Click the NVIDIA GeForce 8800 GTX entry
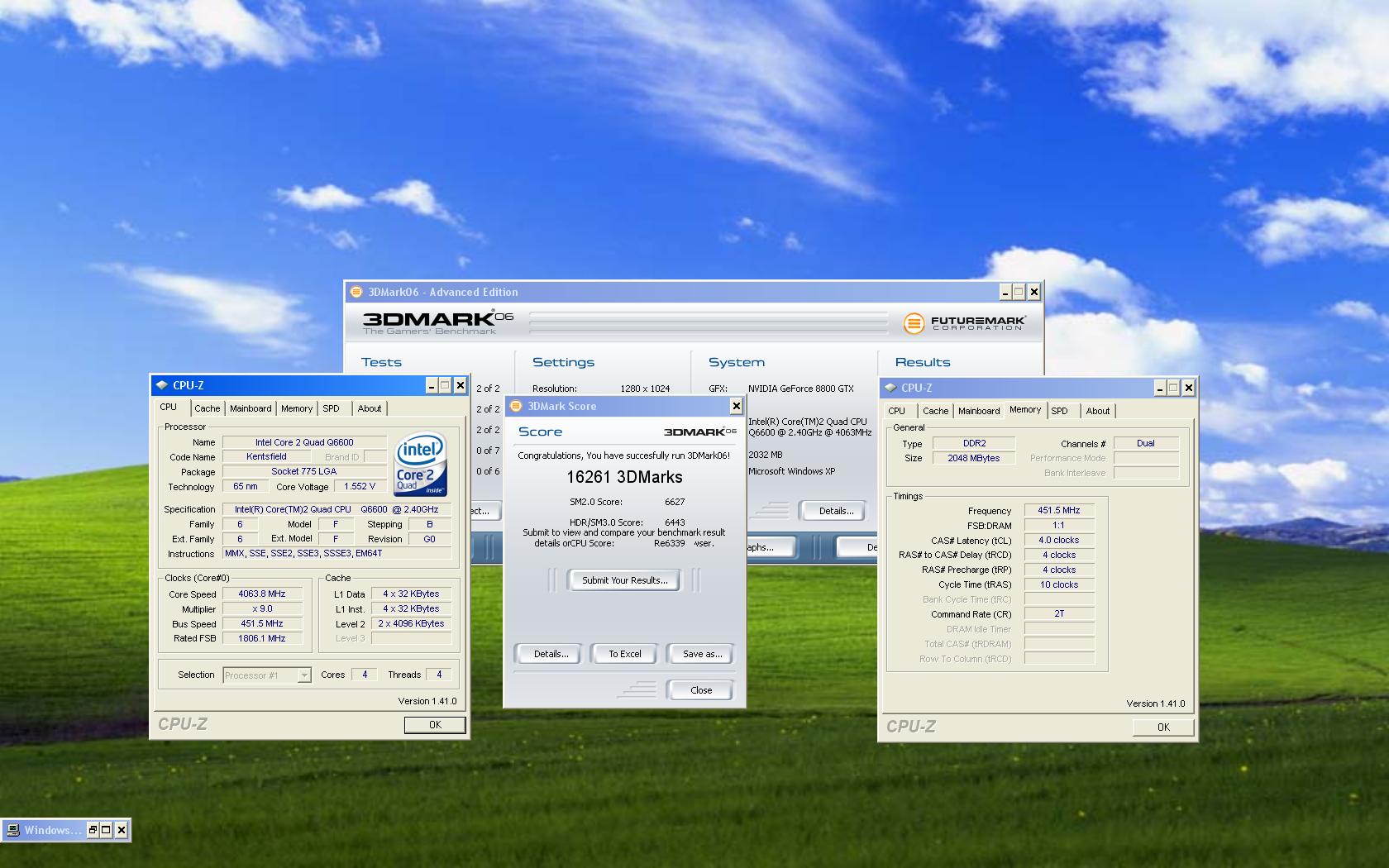This screenshot has height=868, width=1389. [800, 389]
